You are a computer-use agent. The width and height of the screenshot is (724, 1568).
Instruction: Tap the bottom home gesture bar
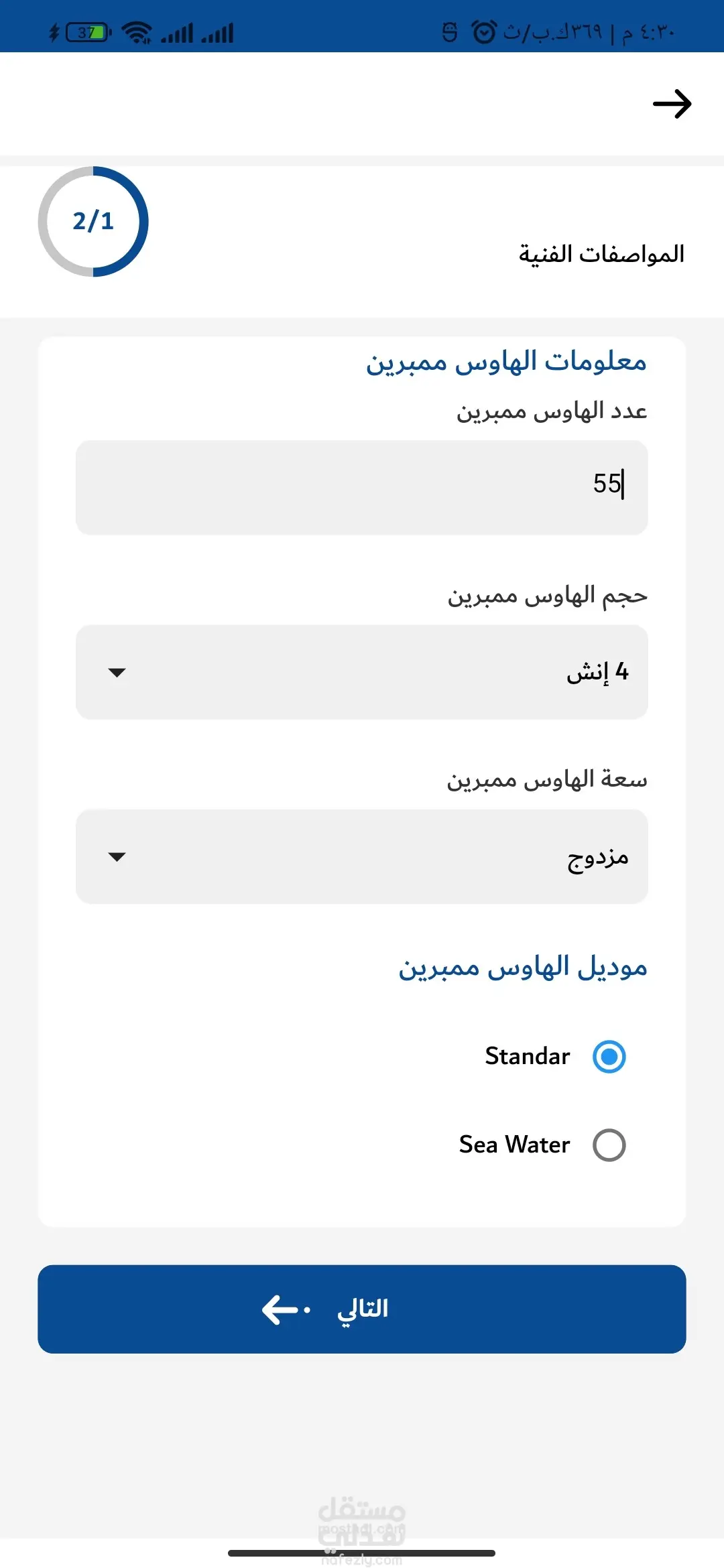tap(362, 1553)
